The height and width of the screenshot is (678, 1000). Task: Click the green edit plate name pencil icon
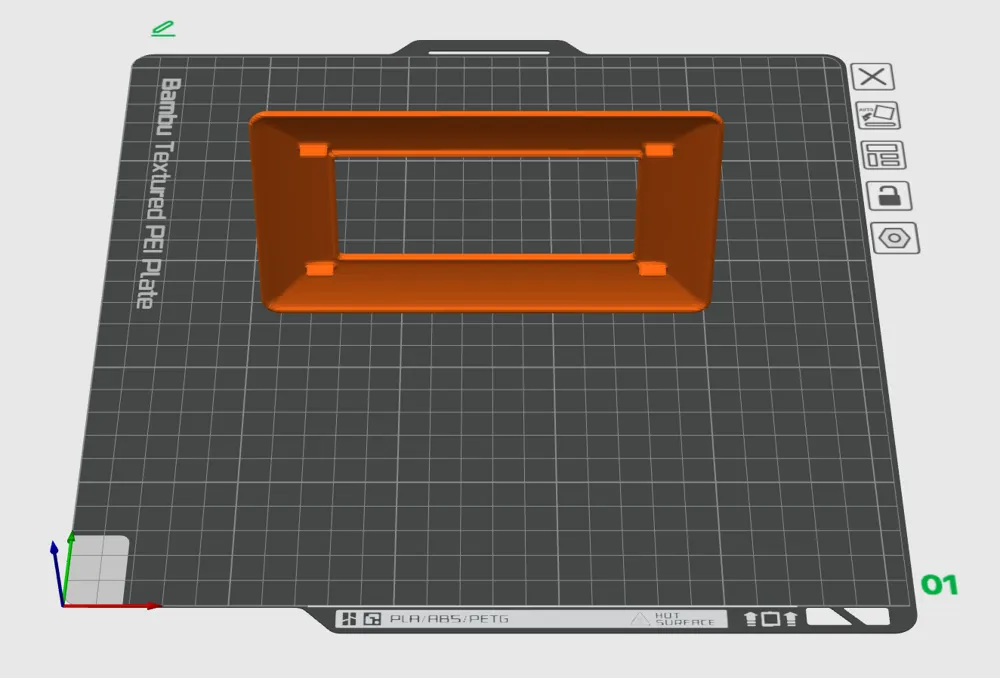(163, 29)
